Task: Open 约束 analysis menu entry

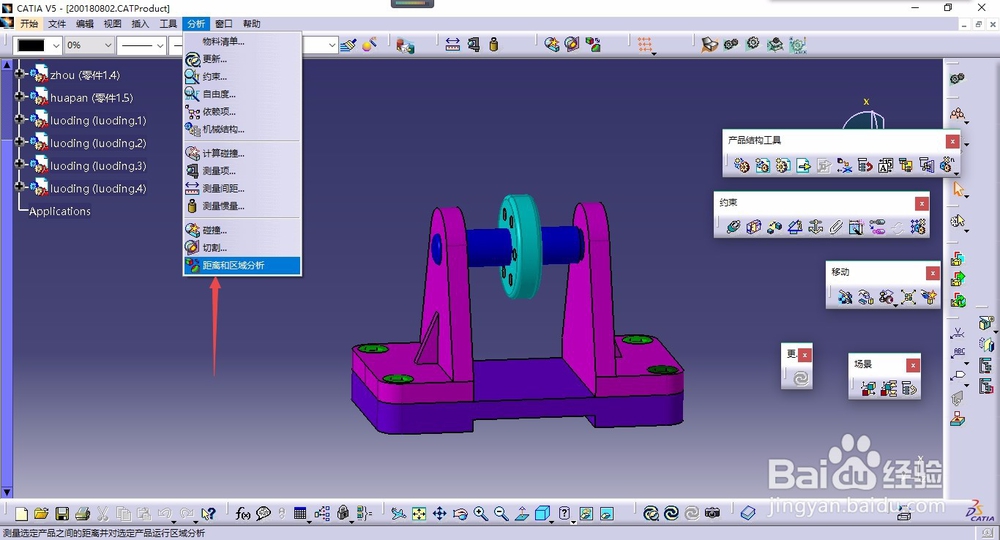Action: (x=242, y=77)
